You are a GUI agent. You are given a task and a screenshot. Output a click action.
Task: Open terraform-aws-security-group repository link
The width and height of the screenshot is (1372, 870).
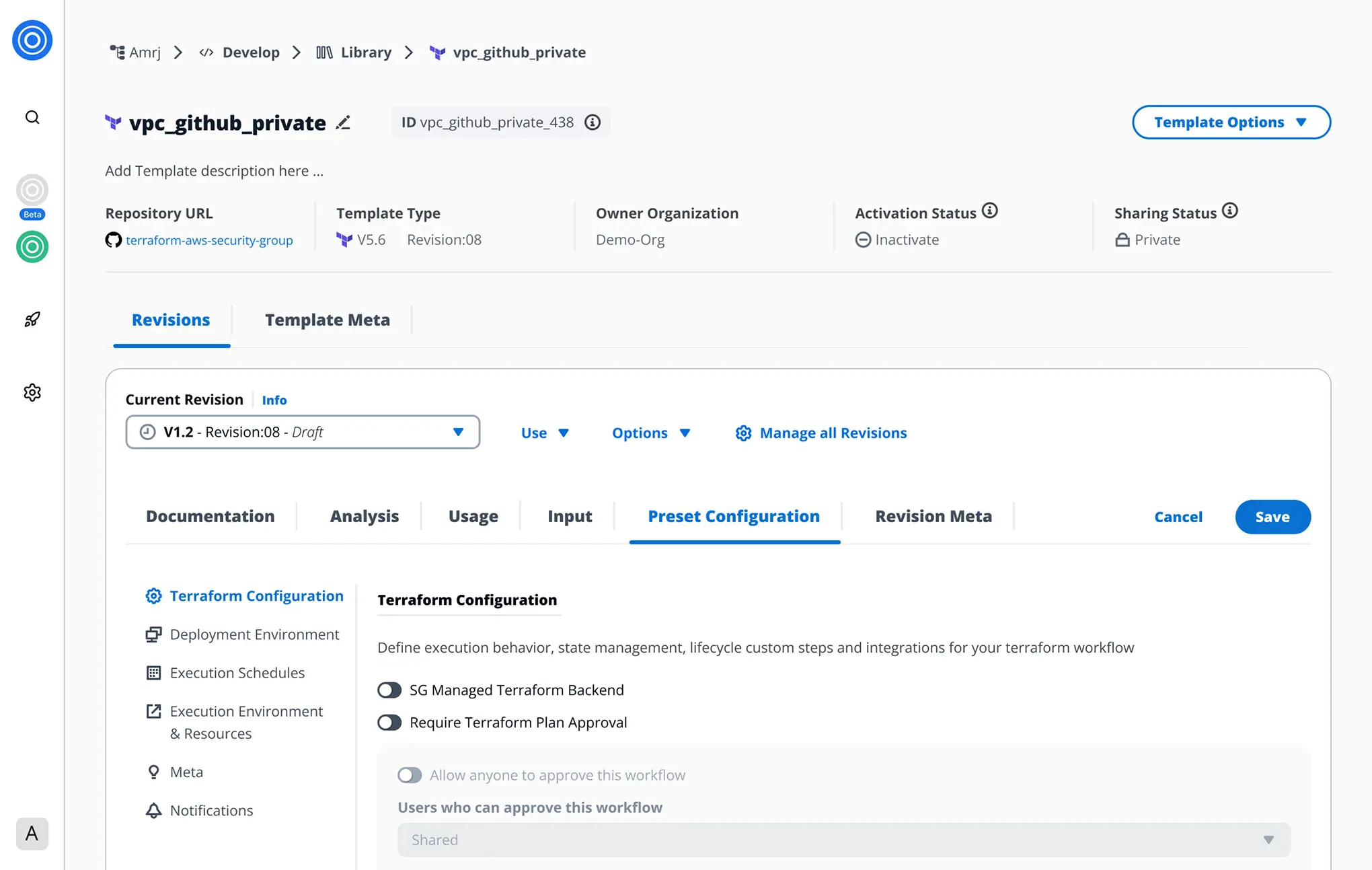(x=209, y=240)
